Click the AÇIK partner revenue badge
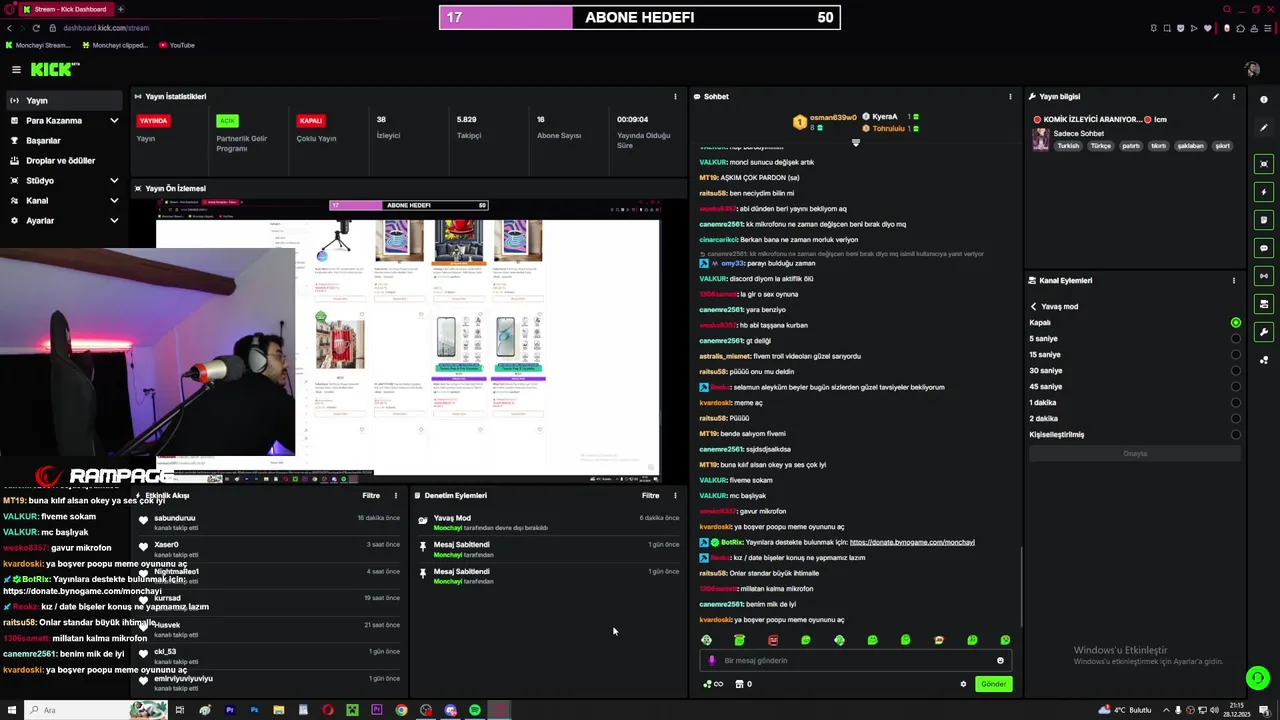The height and width of the screenshot is (720, 1280). click(x=227, y=121)
